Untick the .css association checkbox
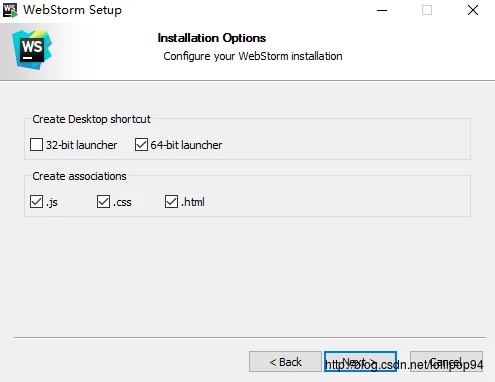This screenshot has height=382, width=495. (103, 202)
